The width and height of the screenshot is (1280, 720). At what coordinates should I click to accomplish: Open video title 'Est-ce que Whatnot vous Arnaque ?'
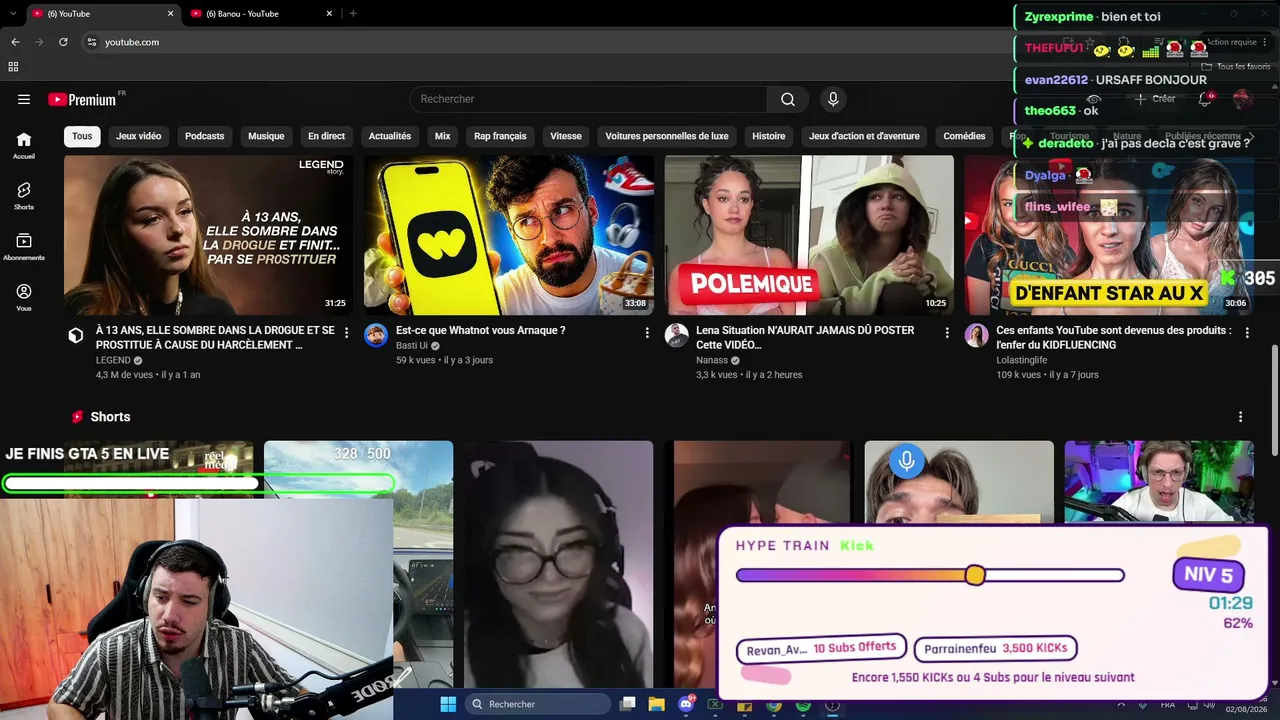click(x=481, y=330)
